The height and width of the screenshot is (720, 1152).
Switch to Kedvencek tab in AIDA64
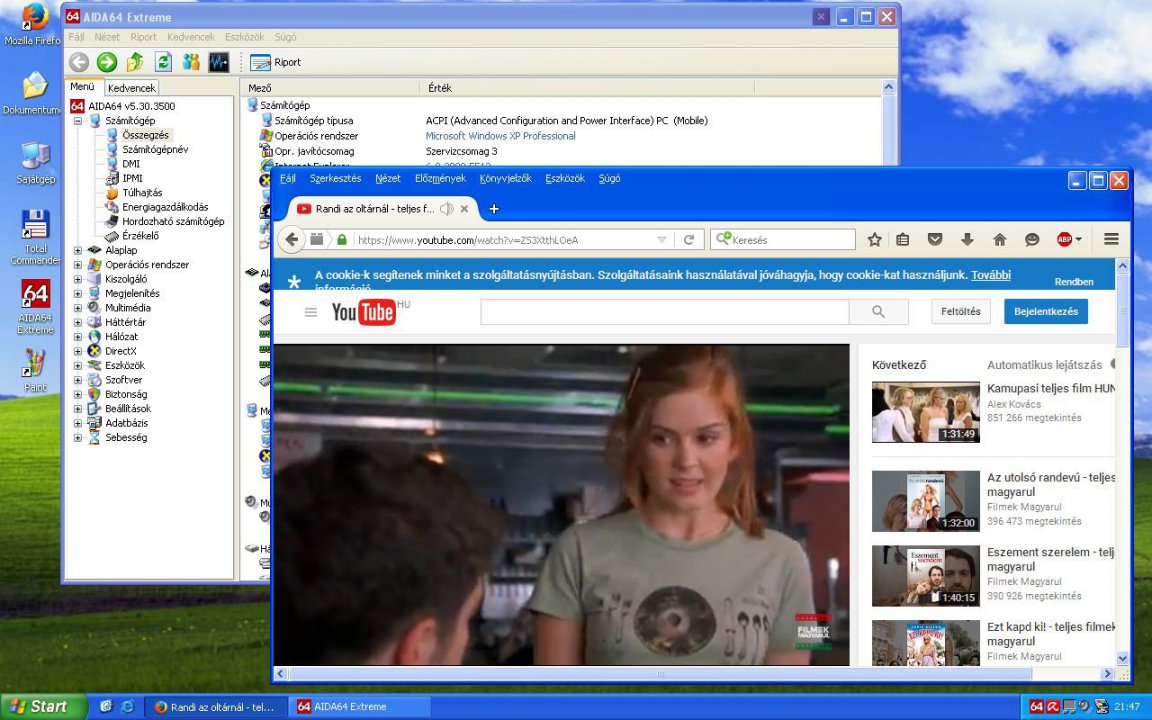point(132,87)
